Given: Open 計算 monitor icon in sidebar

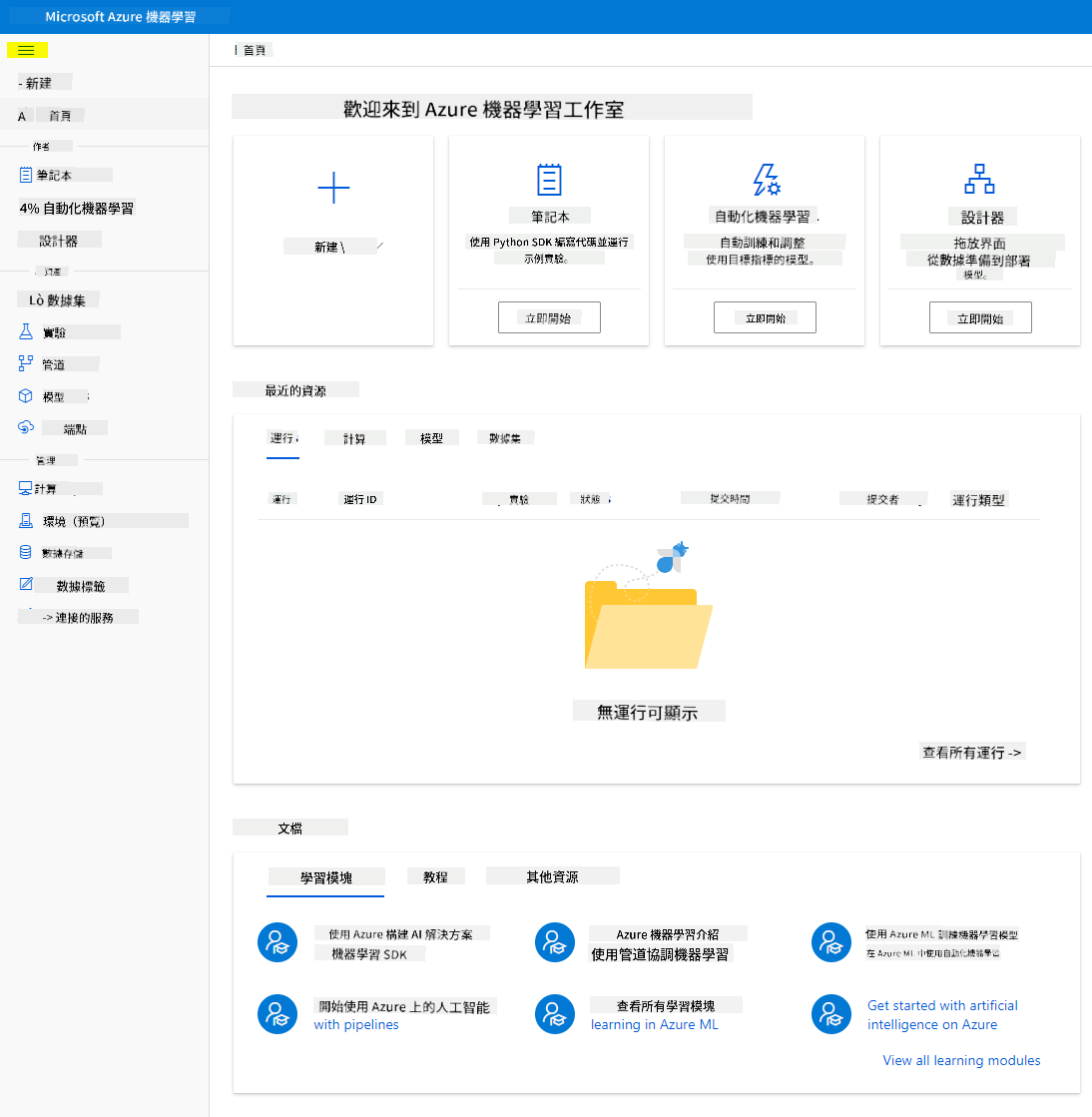Looking at the screenshot, I should [x=26, y=489].
